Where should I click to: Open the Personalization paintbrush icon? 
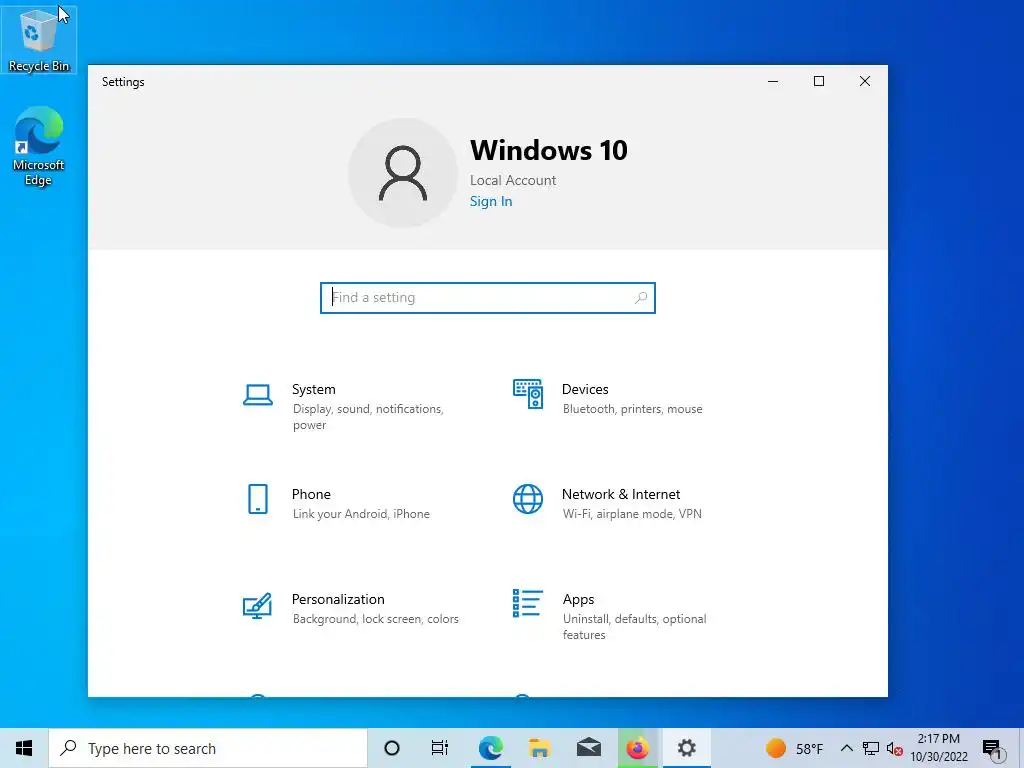pyautogui.click(x=257, y=605)
